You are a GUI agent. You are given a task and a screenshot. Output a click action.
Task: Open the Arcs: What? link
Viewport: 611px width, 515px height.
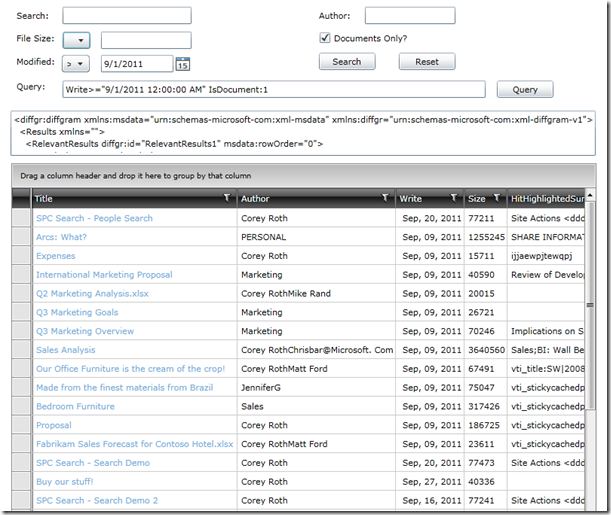[x=62, y=237]
